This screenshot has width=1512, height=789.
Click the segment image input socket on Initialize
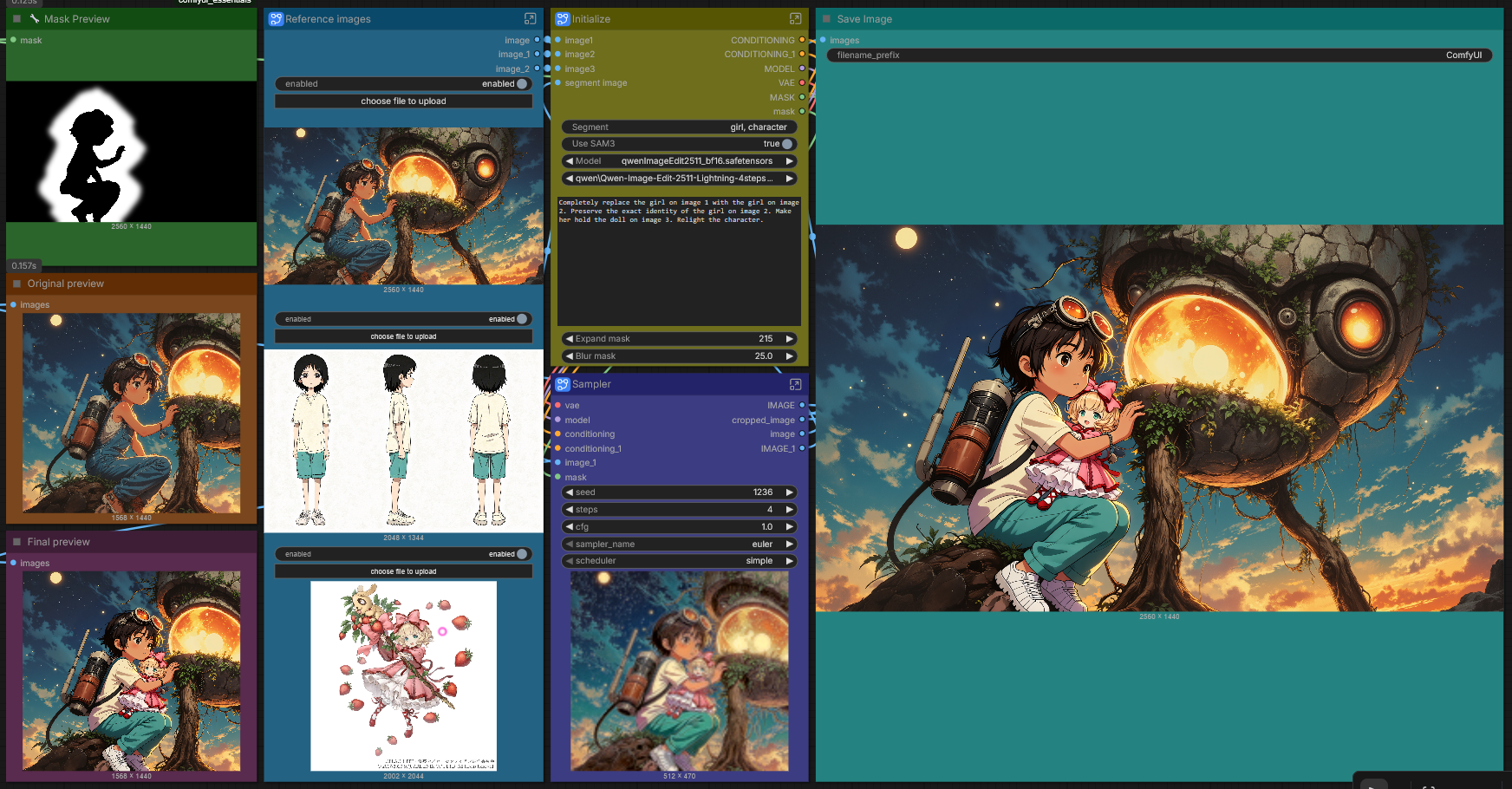[557, 82]
